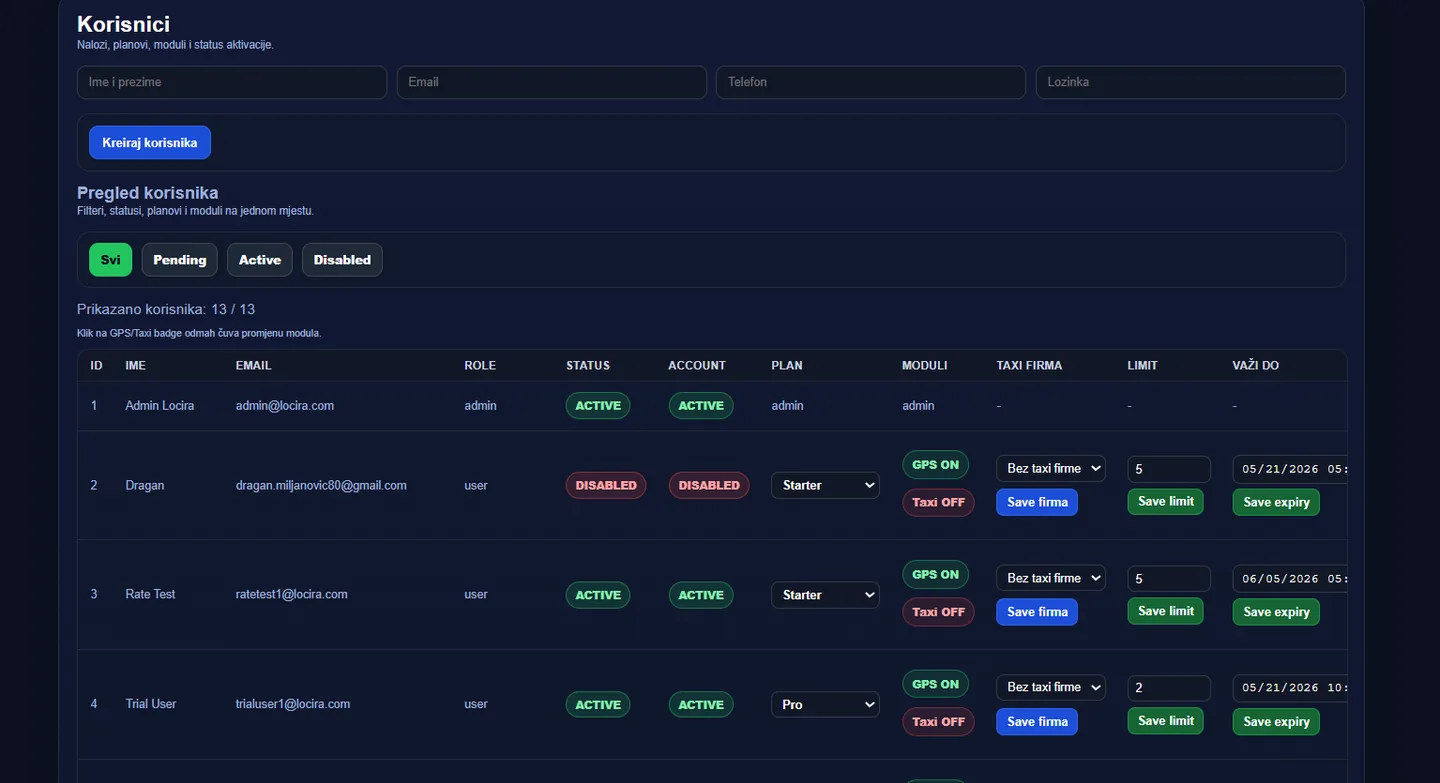Click Prikazano korisnika: 13 / 13 text

166,310
